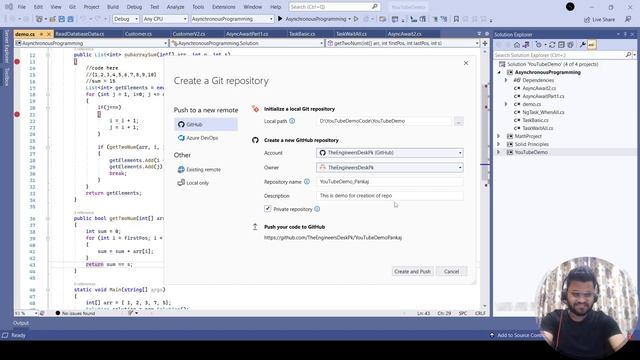This screenshot has width=640, height=360.
Task: Select TaskWaitAll.cs in Solution Explorer
Action: click(538, 128)
